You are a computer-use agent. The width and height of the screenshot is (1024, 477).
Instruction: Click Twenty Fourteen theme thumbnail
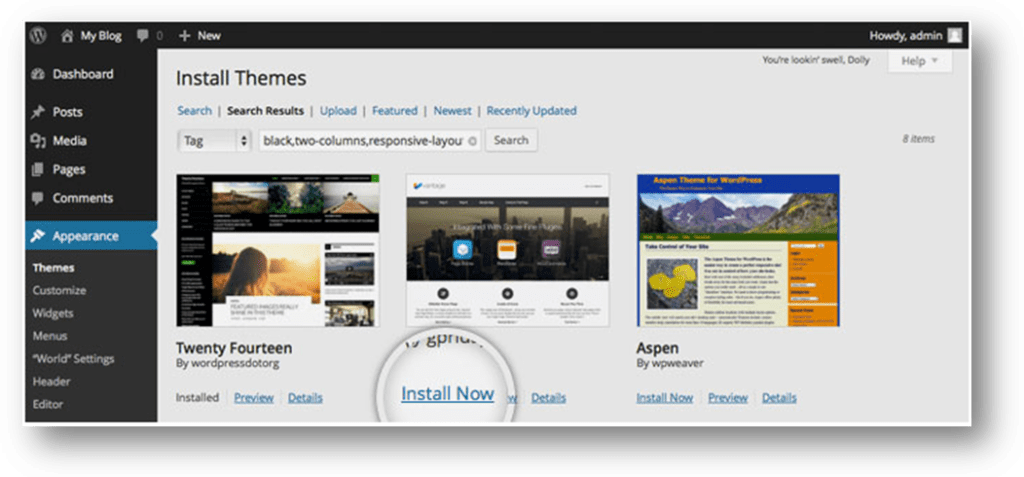[x=278, y=250]
